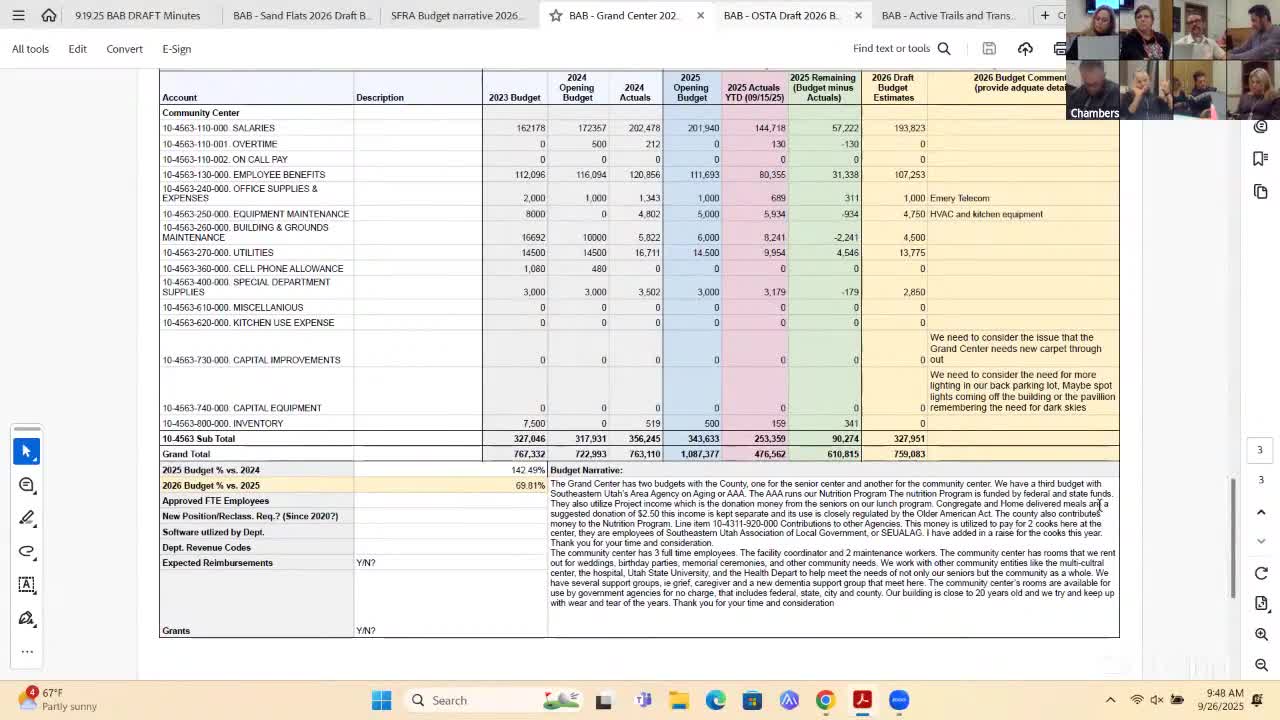The image size is (1280, 720).
Task: Zoom in using the magnifier plus icon
Action: (1261, 634)
